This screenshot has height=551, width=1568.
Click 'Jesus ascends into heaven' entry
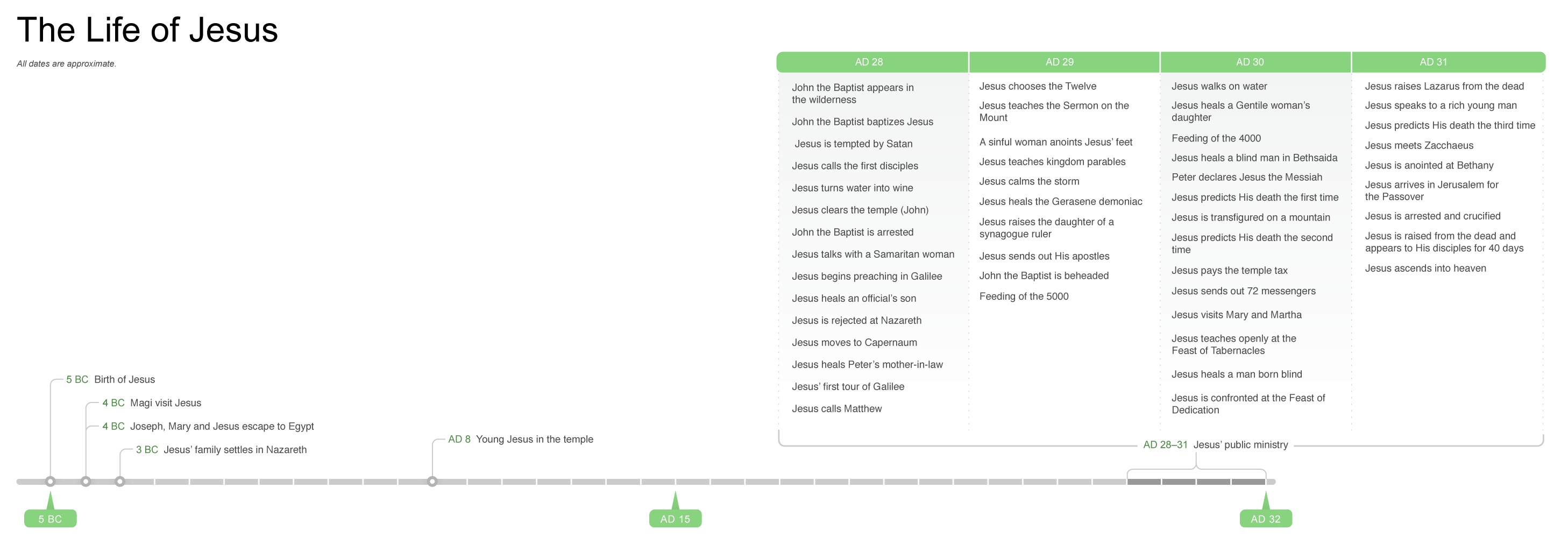click(x=1425, y=269)
